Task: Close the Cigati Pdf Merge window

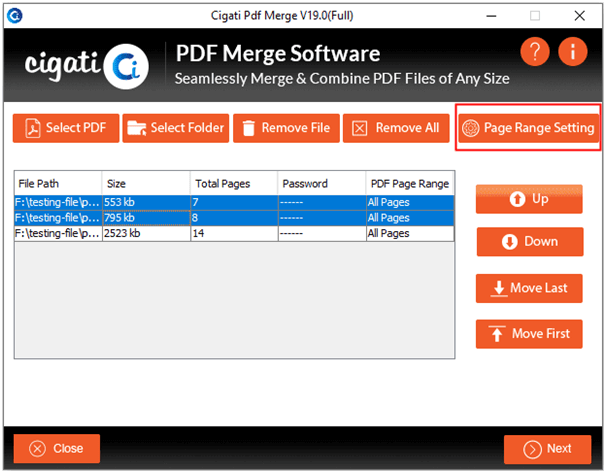Action: click(579, 16)
